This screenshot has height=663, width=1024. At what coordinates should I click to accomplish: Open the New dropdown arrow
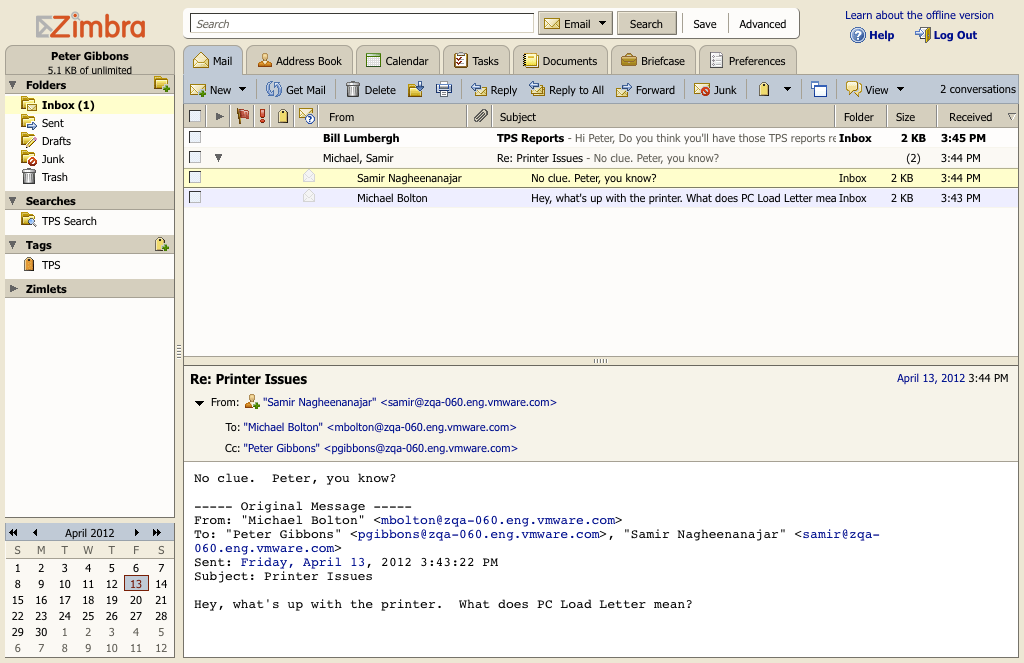[242, 89]
